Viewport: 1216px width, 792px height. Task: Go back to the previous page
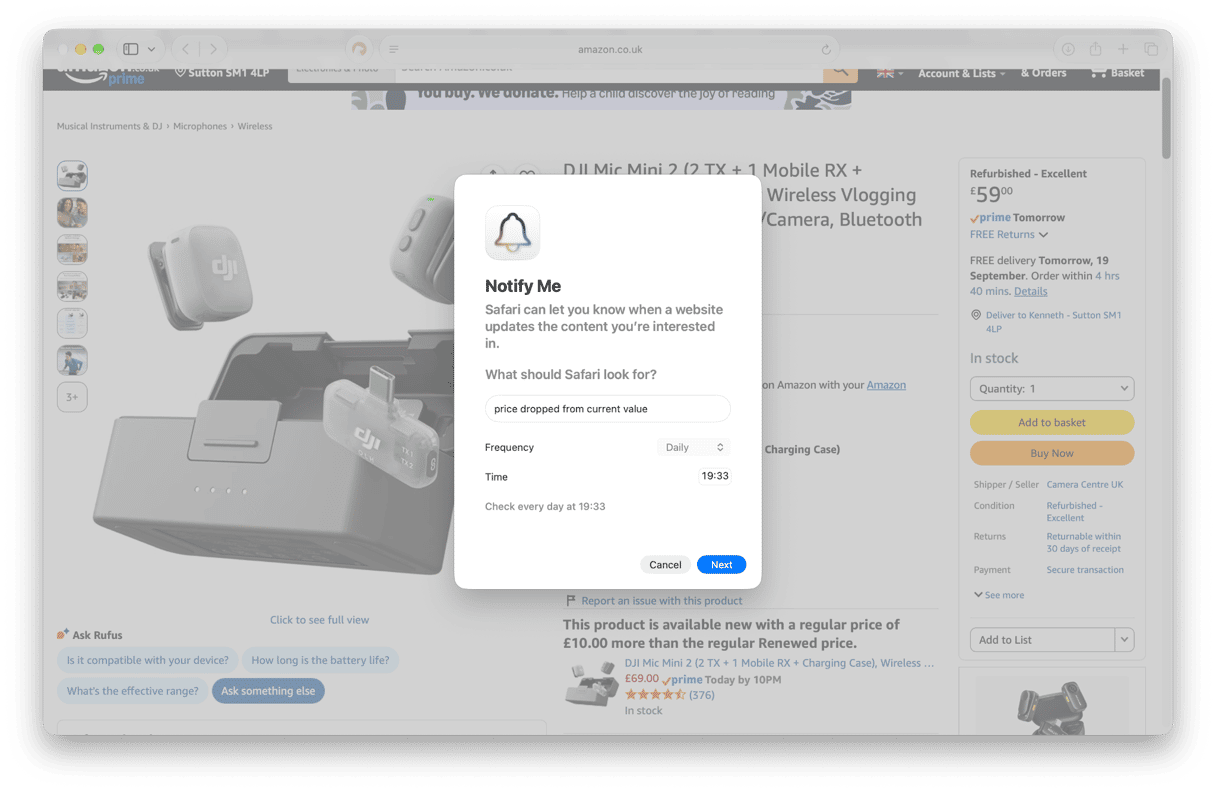click(x=186, y=49)
